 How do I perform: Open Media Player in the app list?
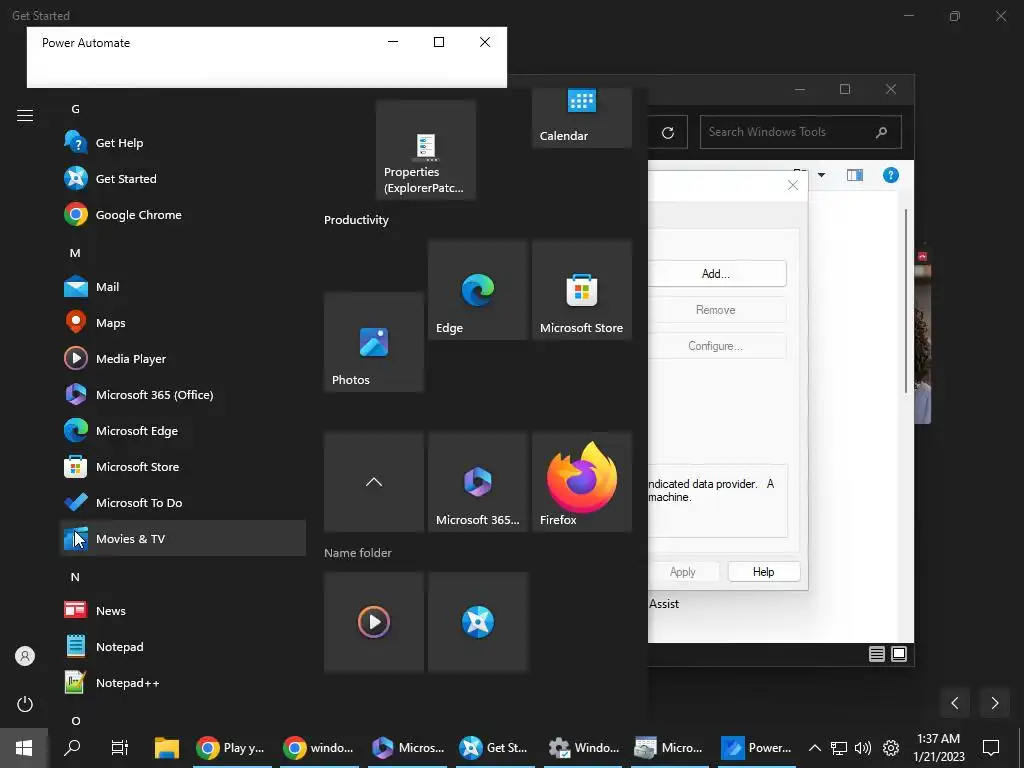coord(183,359)
